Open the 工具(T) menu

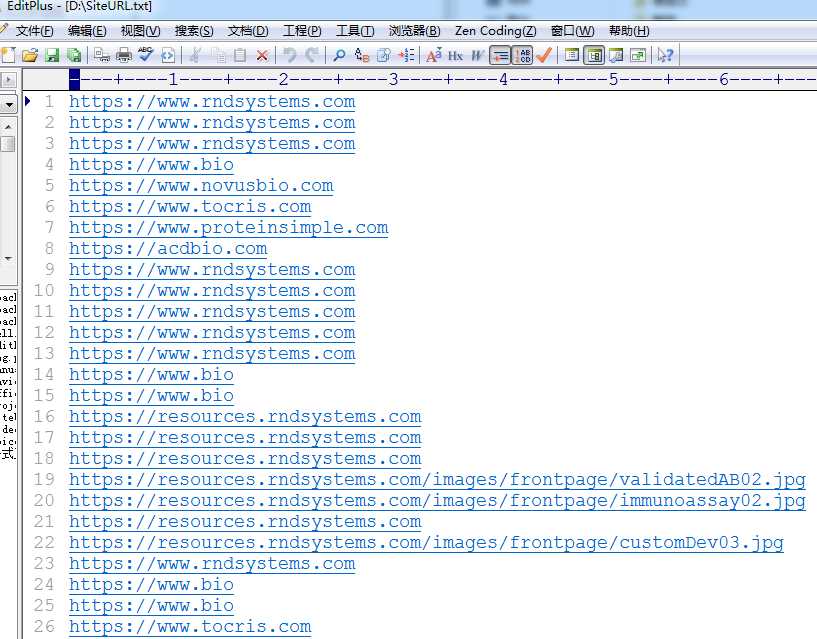tap(355, 31)
